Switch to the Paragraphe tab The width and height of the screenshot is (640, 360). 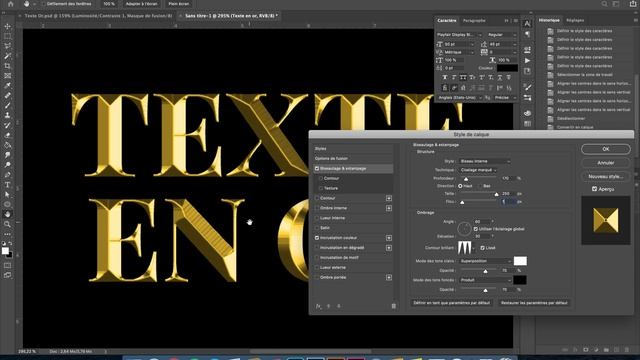474,20
